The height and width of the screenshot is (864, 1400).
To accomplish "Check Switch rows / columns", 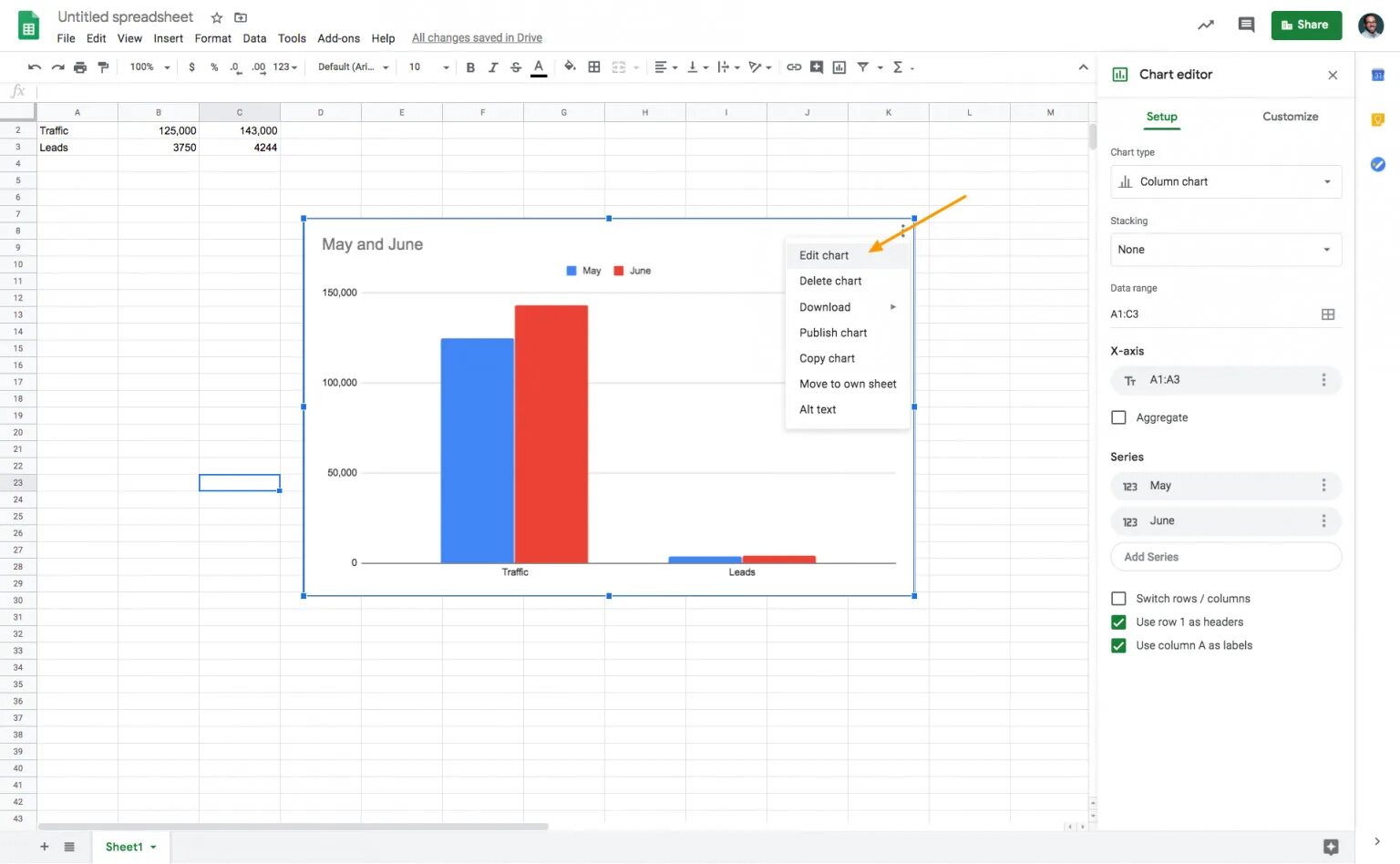I will point(1118,599).
